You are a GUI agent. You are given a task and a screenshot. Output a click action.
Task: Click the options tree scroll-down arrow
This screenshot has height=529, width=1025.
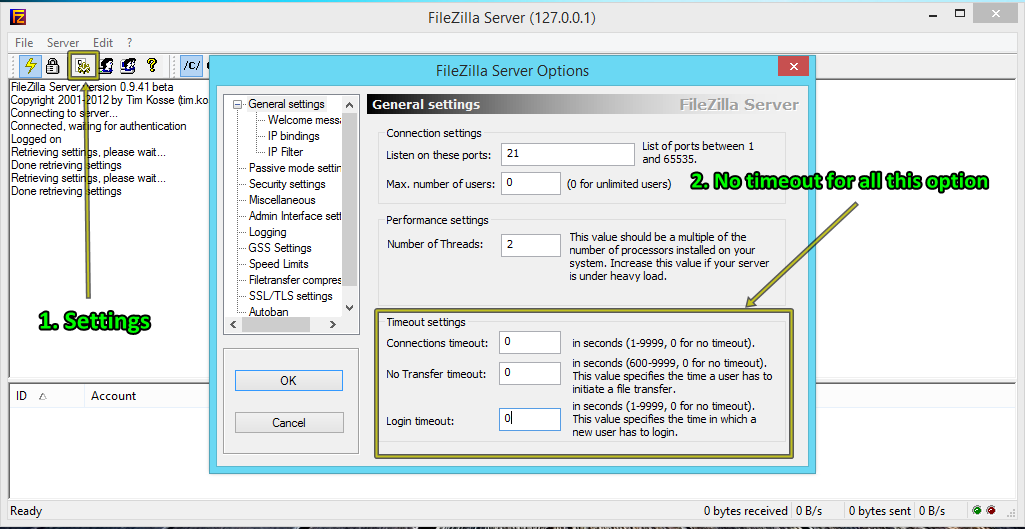pyautogui.click(x=349, y=307)
